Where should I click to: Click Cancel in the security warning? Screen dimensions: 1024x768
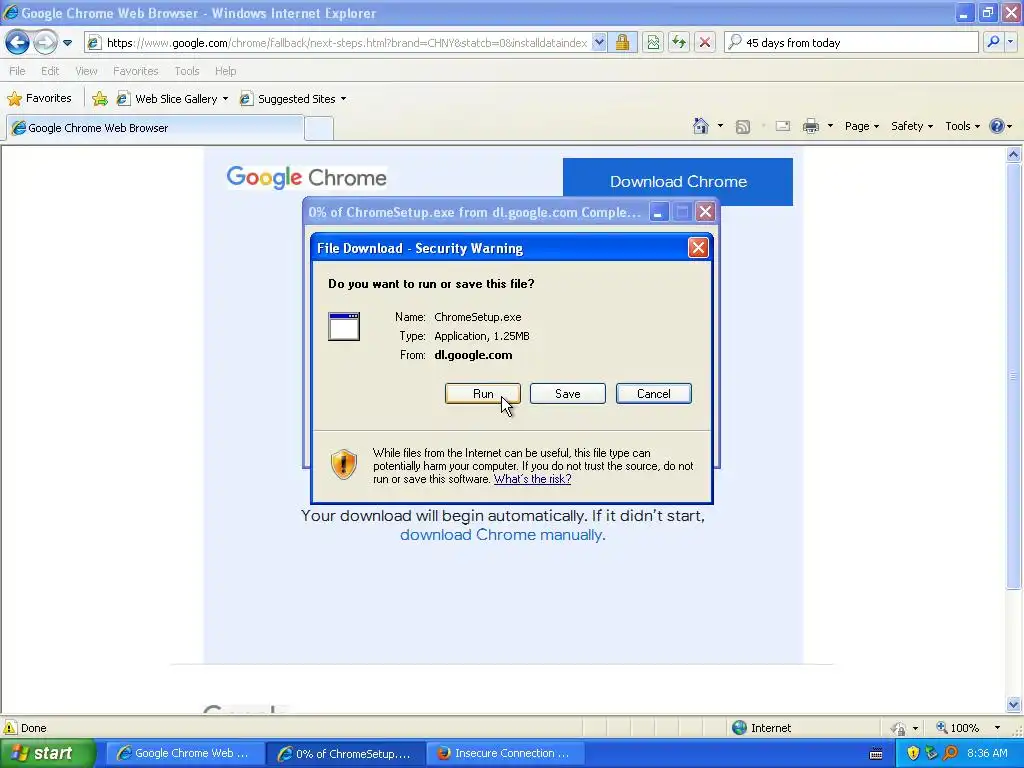click(654, 394)
